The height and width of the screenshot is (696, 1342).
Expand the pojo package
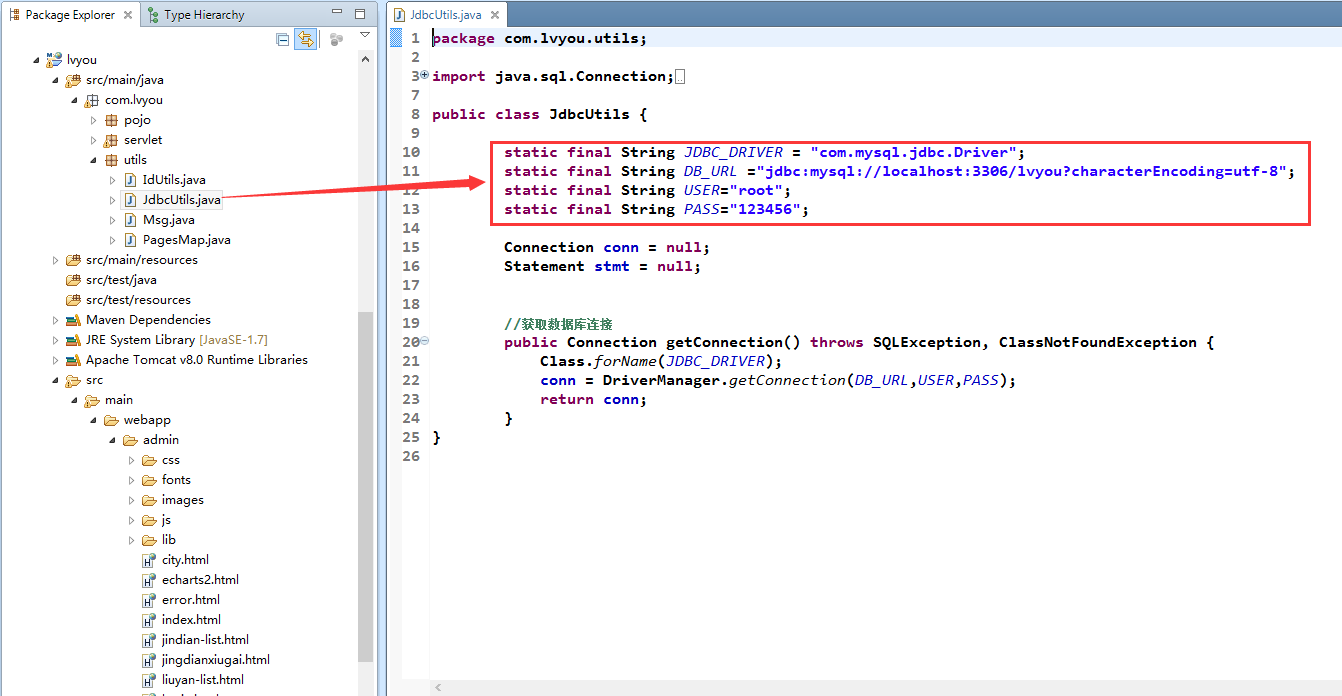[x=94, y=120]
